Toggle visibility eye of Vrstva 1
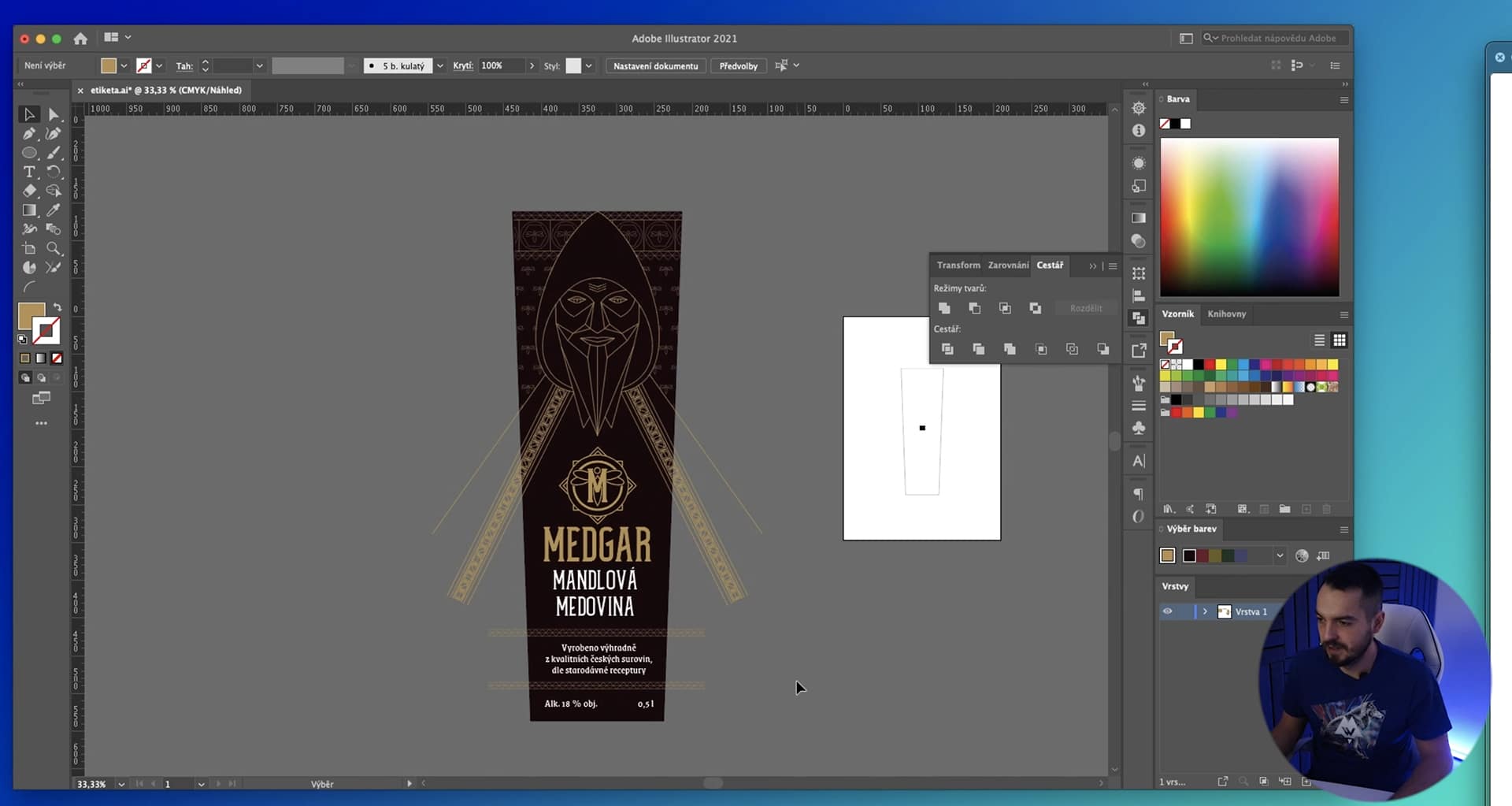The height and width of the screenshot is (806, 1512). [1167, 611]
